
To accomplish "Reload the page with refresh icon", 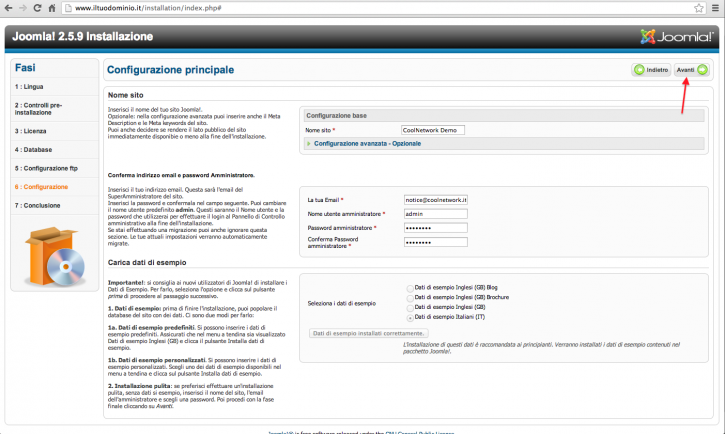I will [37, 8].
